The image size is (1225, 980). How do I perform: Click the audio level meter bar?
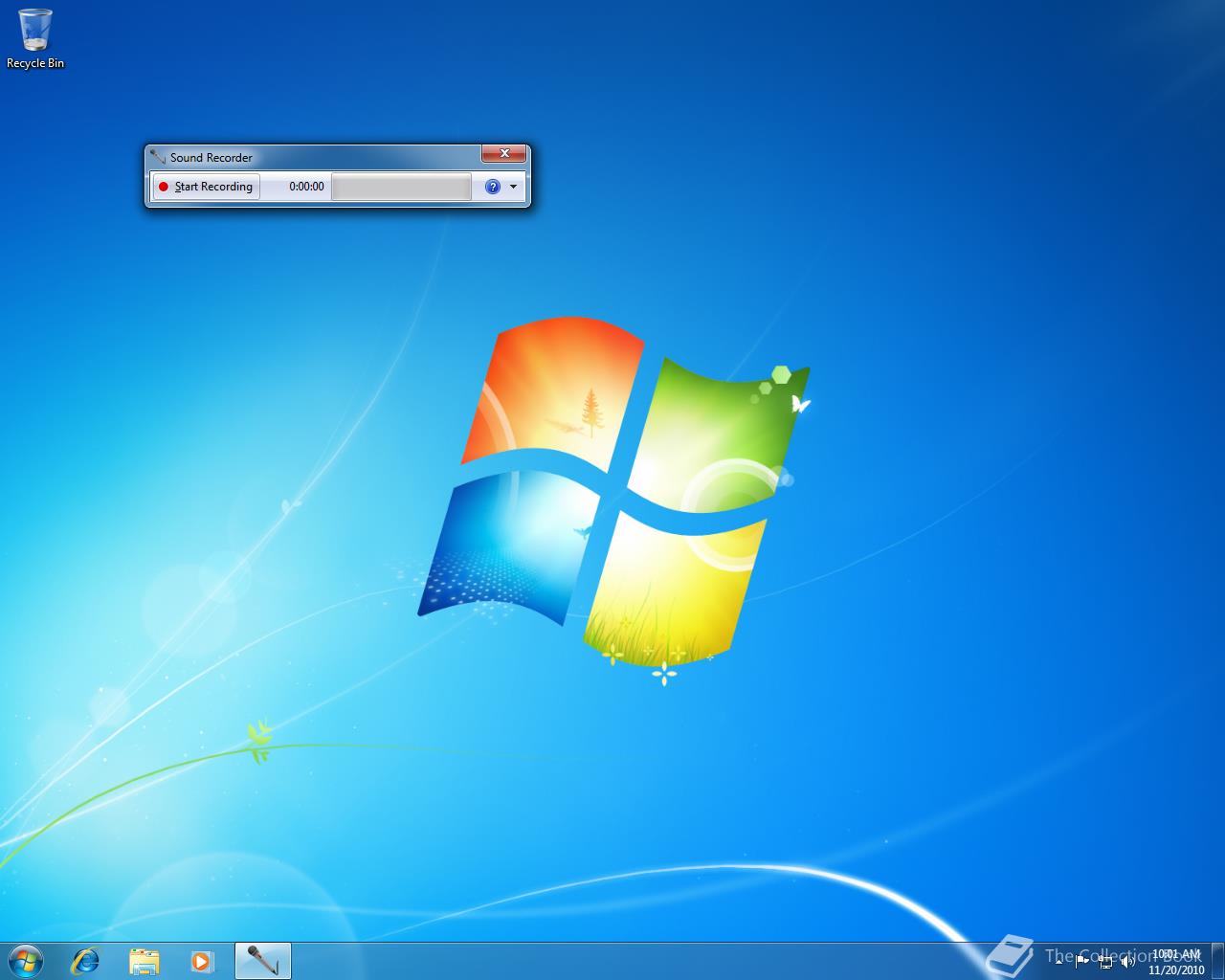pyautogui.click(x=401, y=187)
